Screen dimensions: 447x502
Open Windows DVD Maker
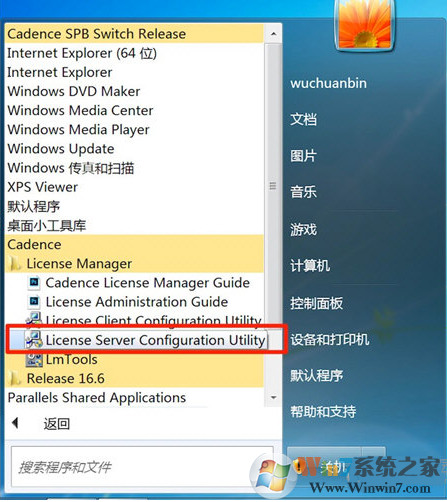[x=74, y=91]
